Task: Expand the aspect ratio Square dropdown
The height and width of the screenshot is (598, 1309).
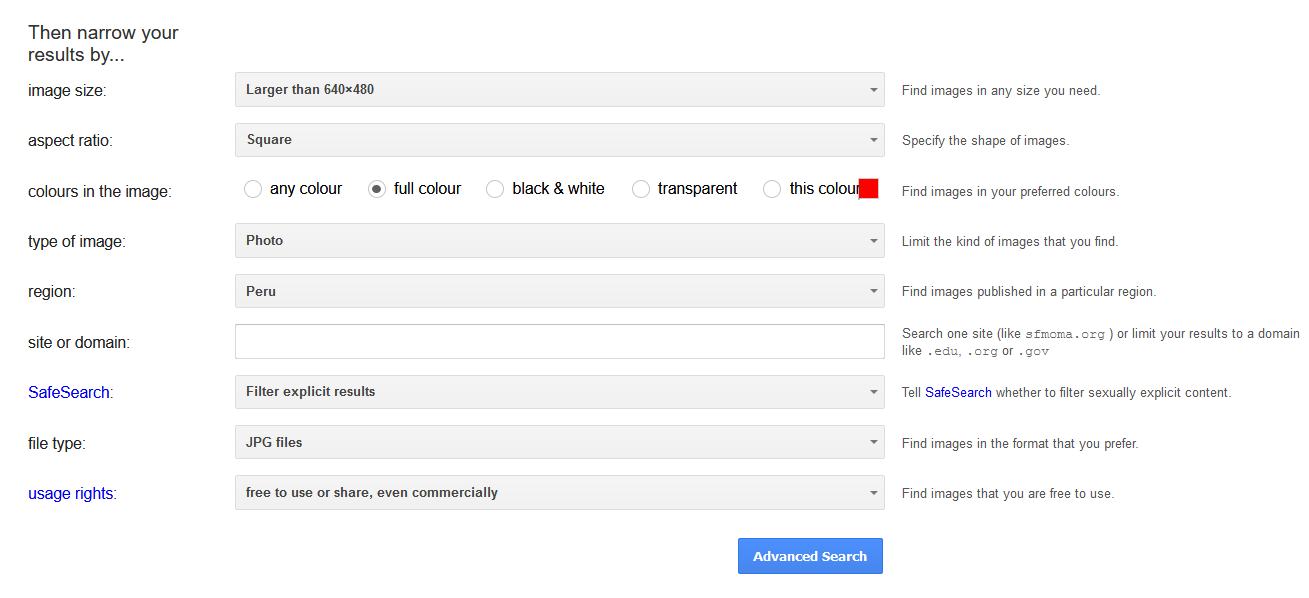Action: point(559,140)
